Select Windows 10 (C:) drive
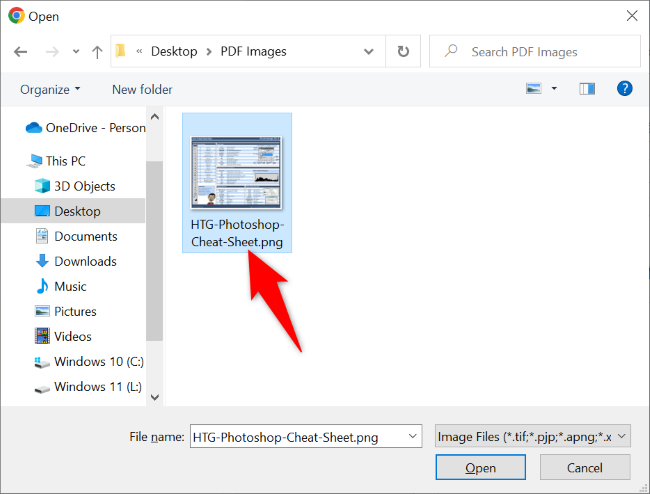This screenshot has height=494, width=650. pos(89,362)
